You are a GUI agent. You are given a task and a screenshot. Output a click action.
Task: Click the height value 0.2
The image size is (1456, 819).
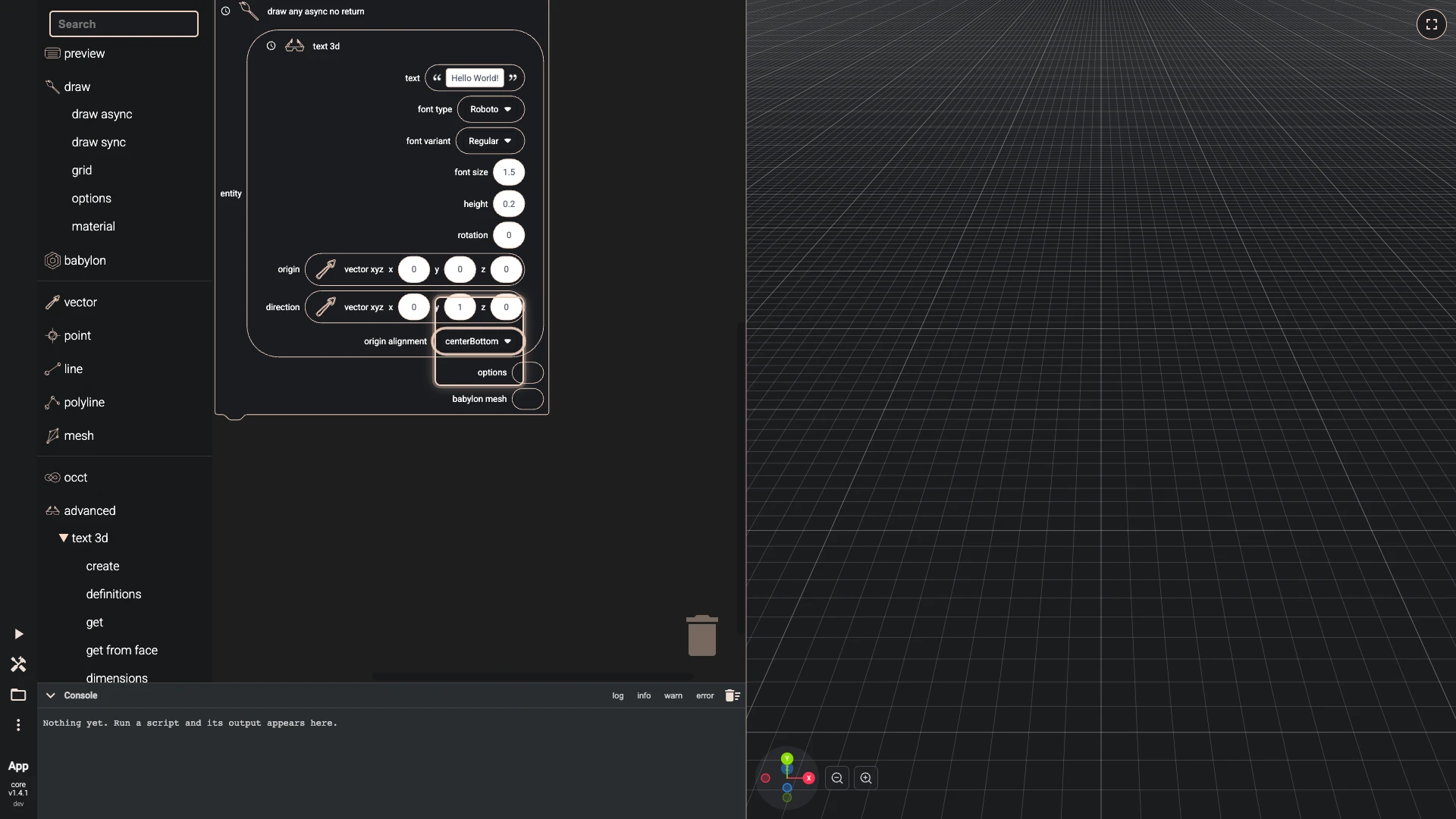point(509,204)
